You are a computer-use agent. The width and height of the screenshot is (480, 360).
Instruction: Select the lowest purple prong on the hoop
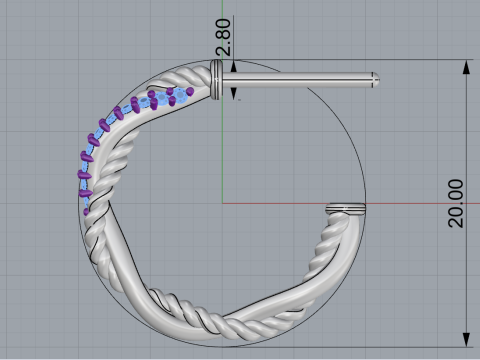[x=86, y=211]
